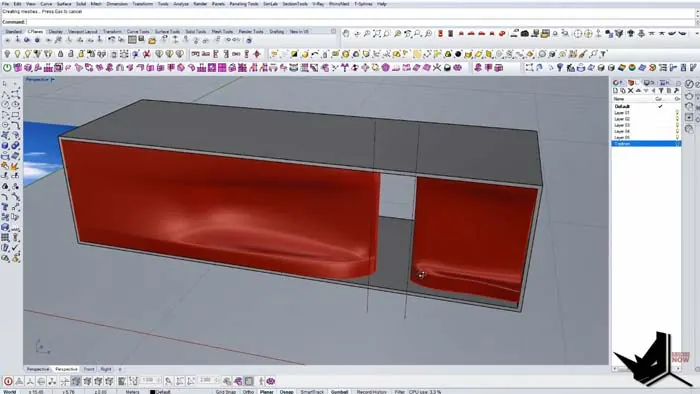Screen dimensions: 700x394
Task: Select the Default layer row
Action: tap(646, 107)
